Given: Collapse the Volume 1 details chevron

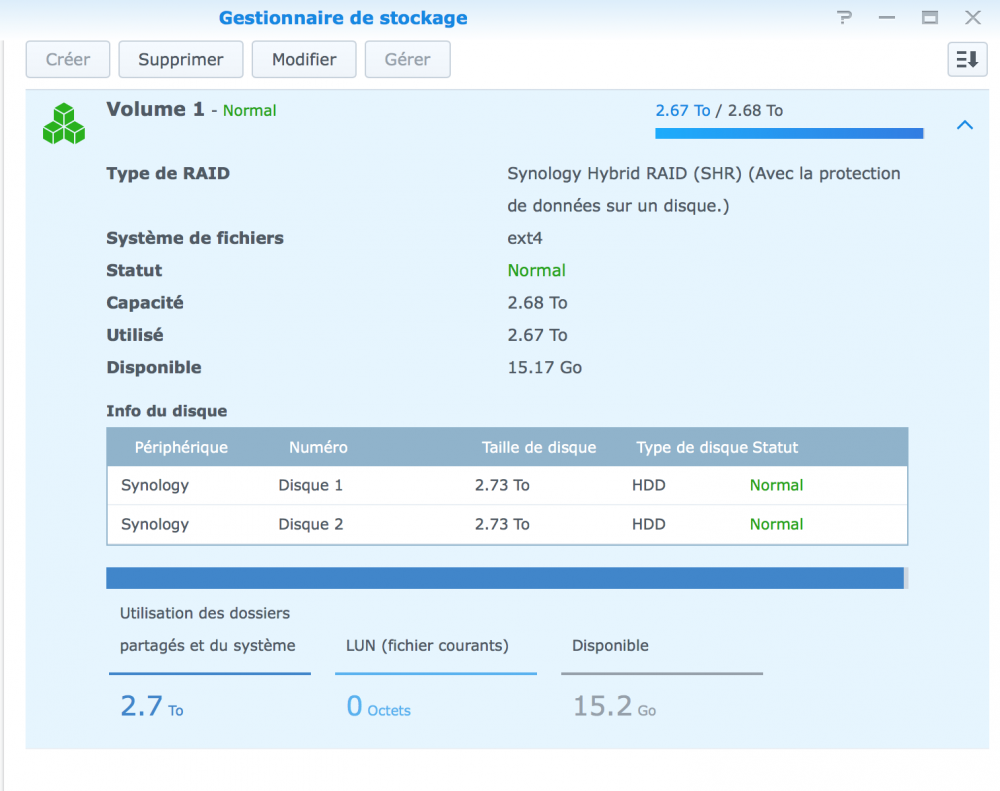Looking at the screenshot, I should (x=964, y=125).
